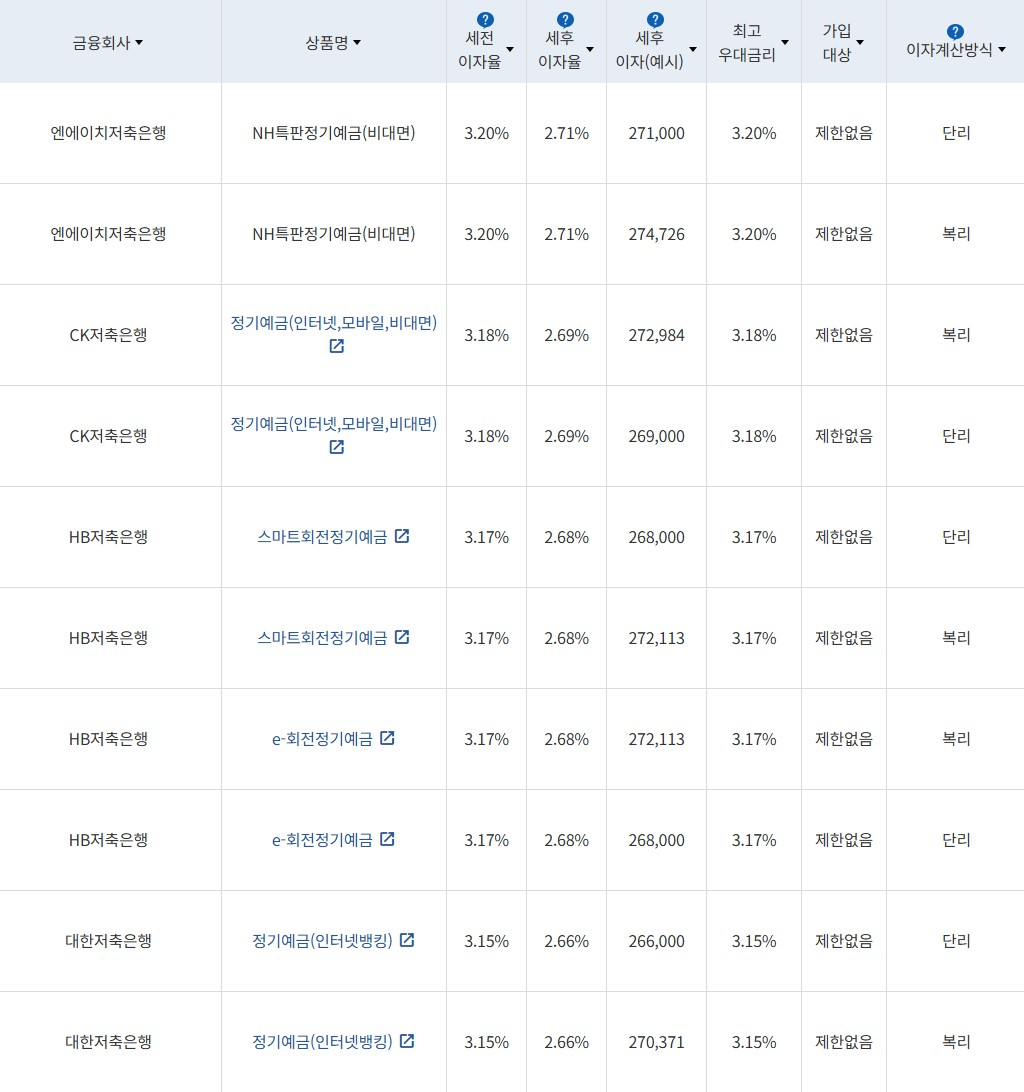Click the external link icon next to e-회전정기예금
1024x1092 pixels.
388,739
